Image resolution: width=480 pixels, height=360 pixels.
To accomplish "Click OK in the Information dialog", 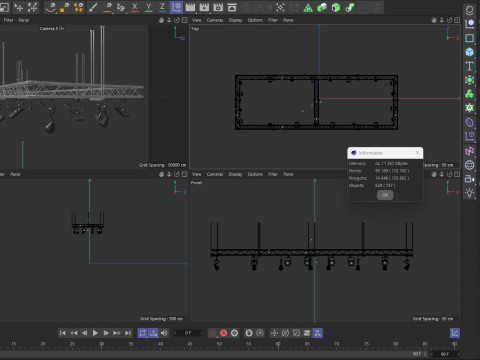I will point(385,195).
